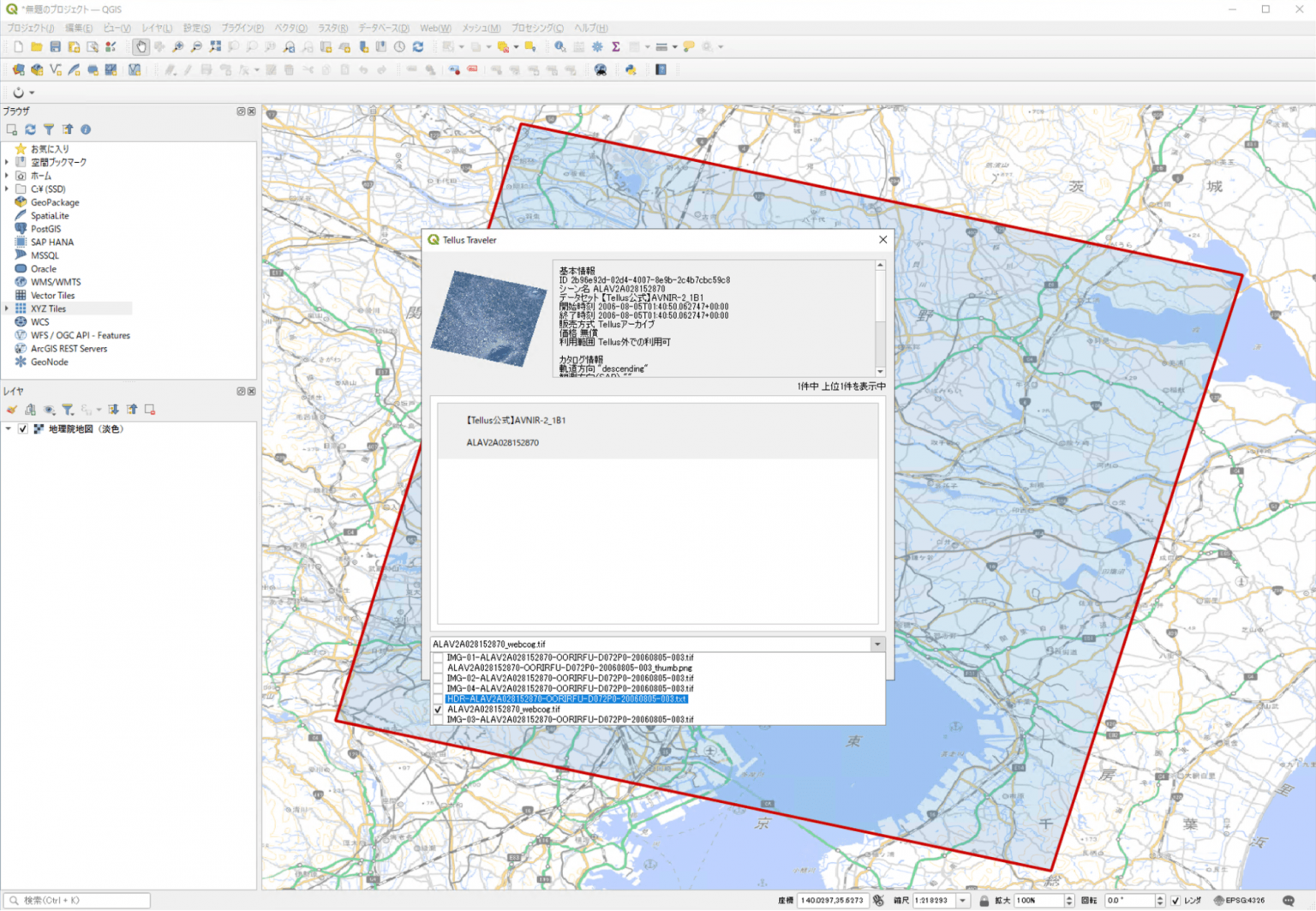Screen dimensions: 1316x911
Task: Toggle the coordinate extents icon in status bar
Action: coord(878,901)
